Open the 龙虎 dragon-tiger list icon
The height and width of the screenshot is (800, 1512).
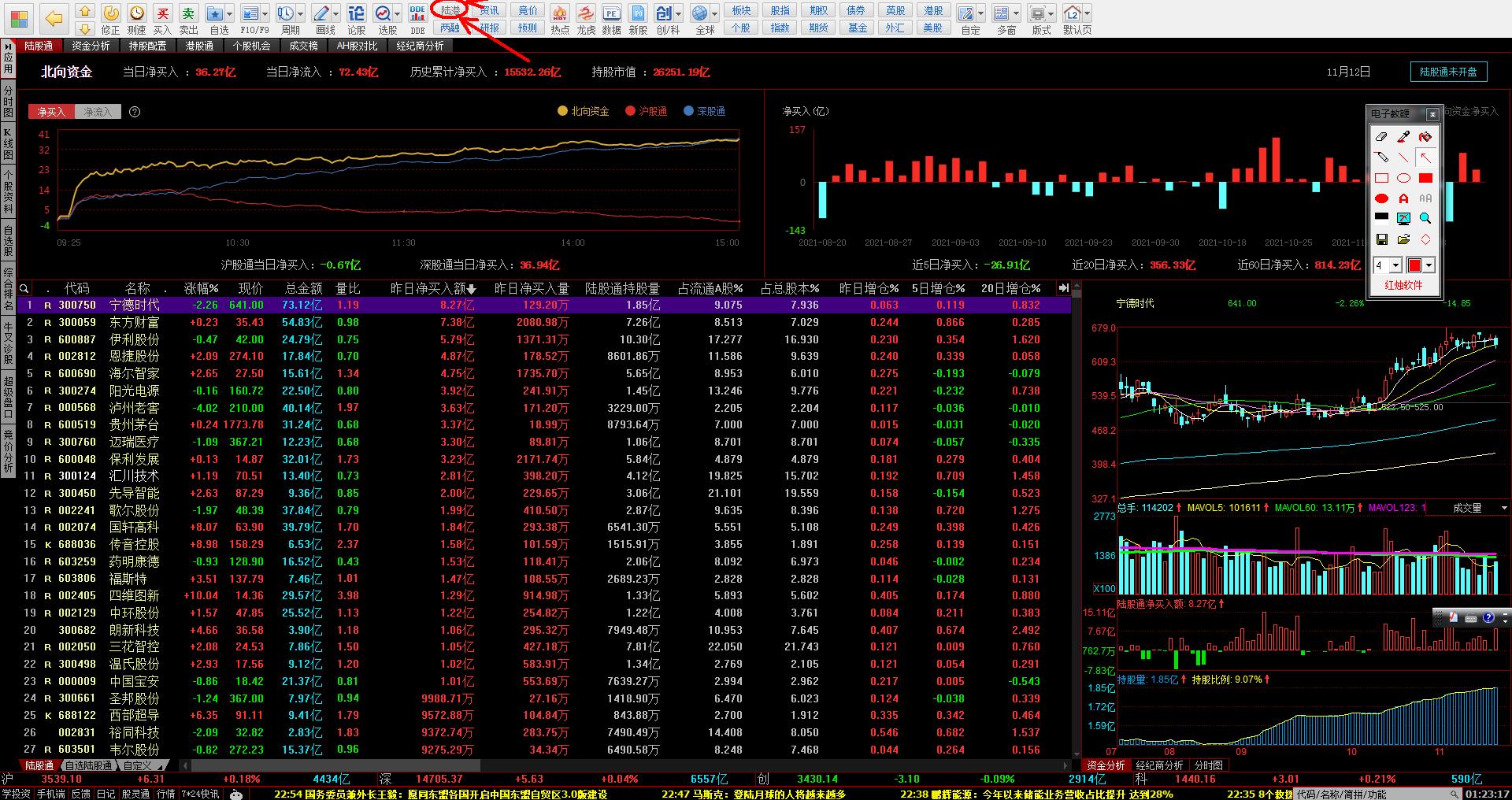[586, 13]
